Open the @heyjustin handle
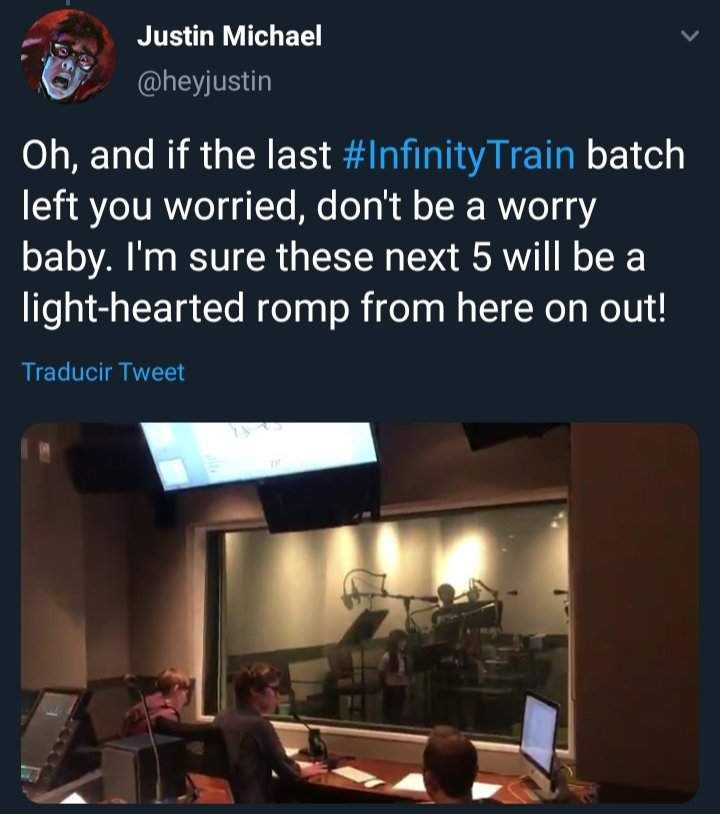720x814 pixels. point(204,82)
